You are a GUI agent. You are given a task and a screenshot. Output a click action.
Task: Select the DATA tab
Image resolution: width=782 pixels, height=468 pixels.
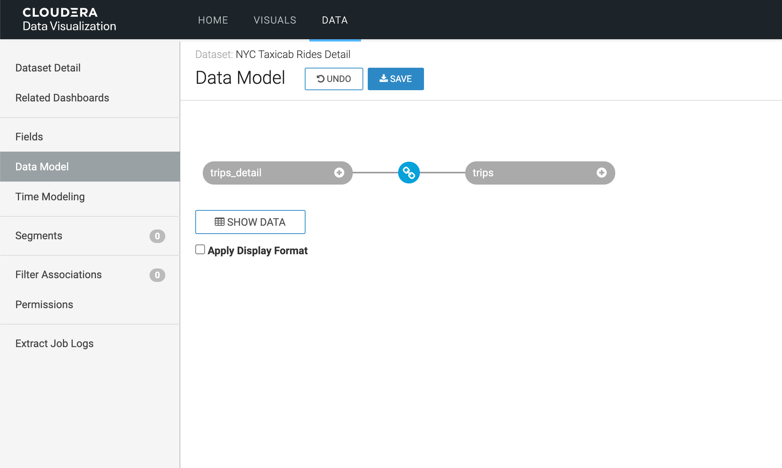tap(334, 20)
